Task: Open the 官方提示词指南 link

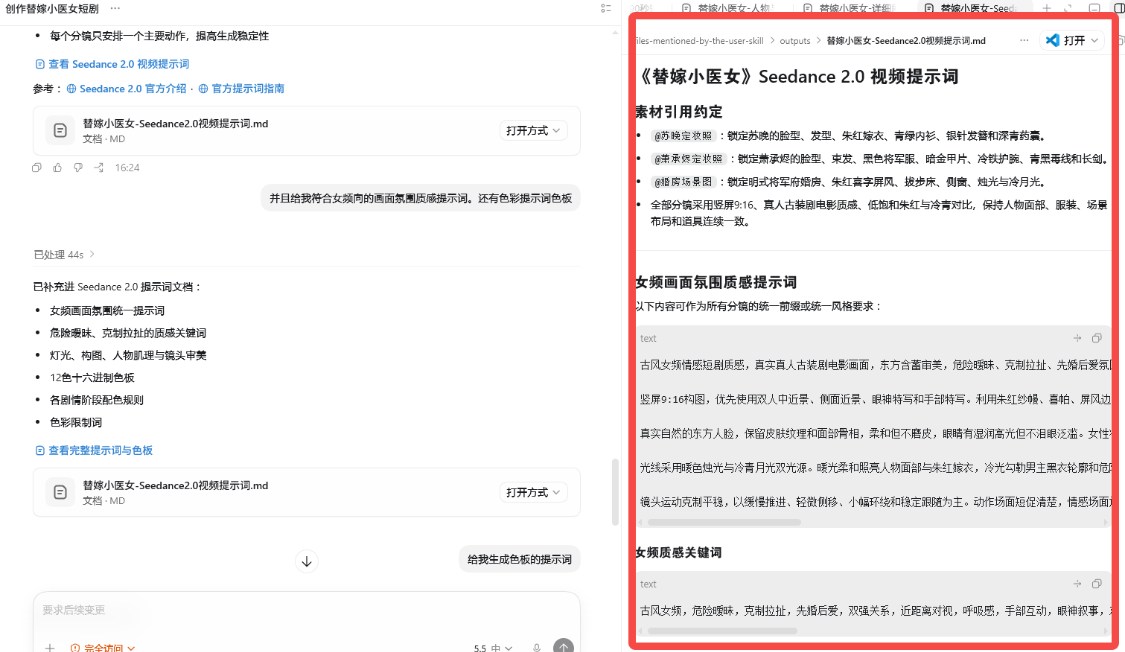Action: (x=241, y=89)
